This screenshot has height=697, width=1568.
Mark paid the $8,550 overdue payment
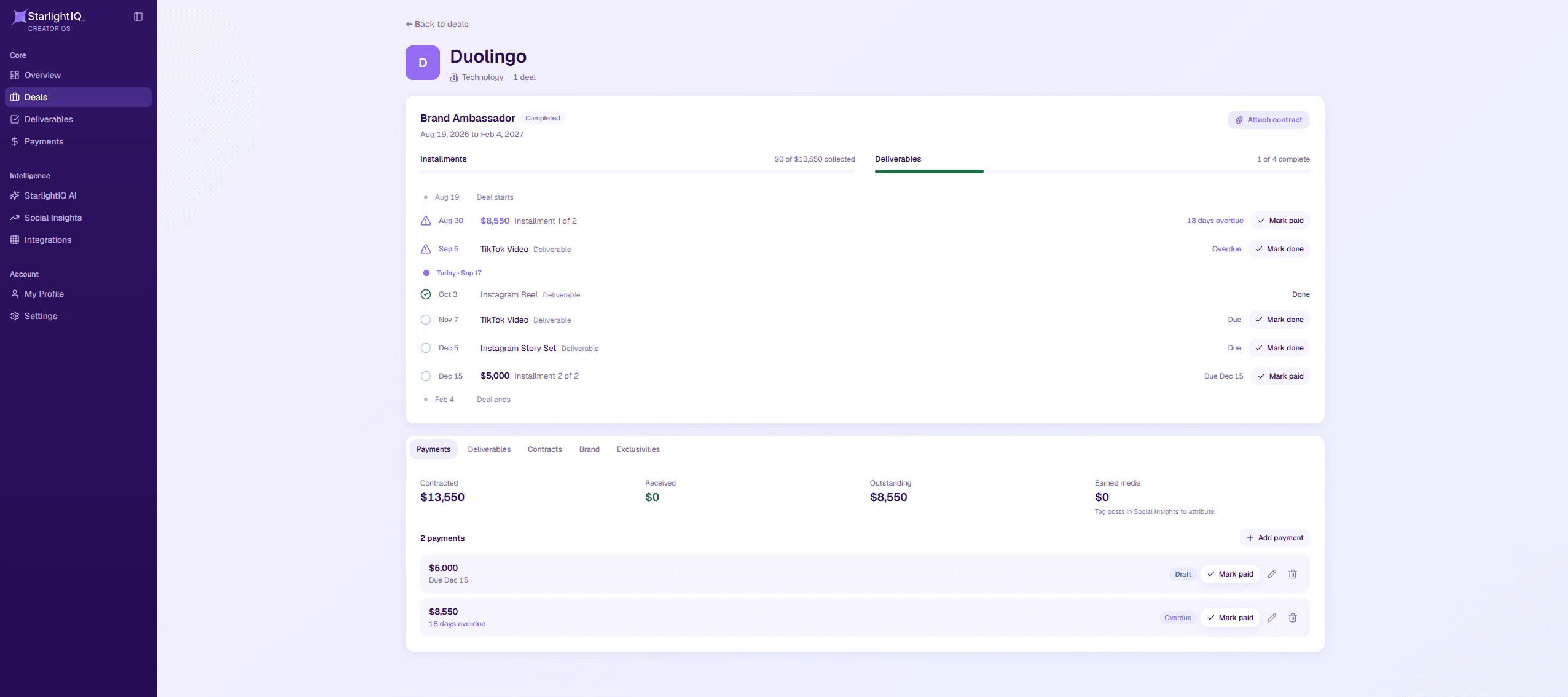point(1229,618)
